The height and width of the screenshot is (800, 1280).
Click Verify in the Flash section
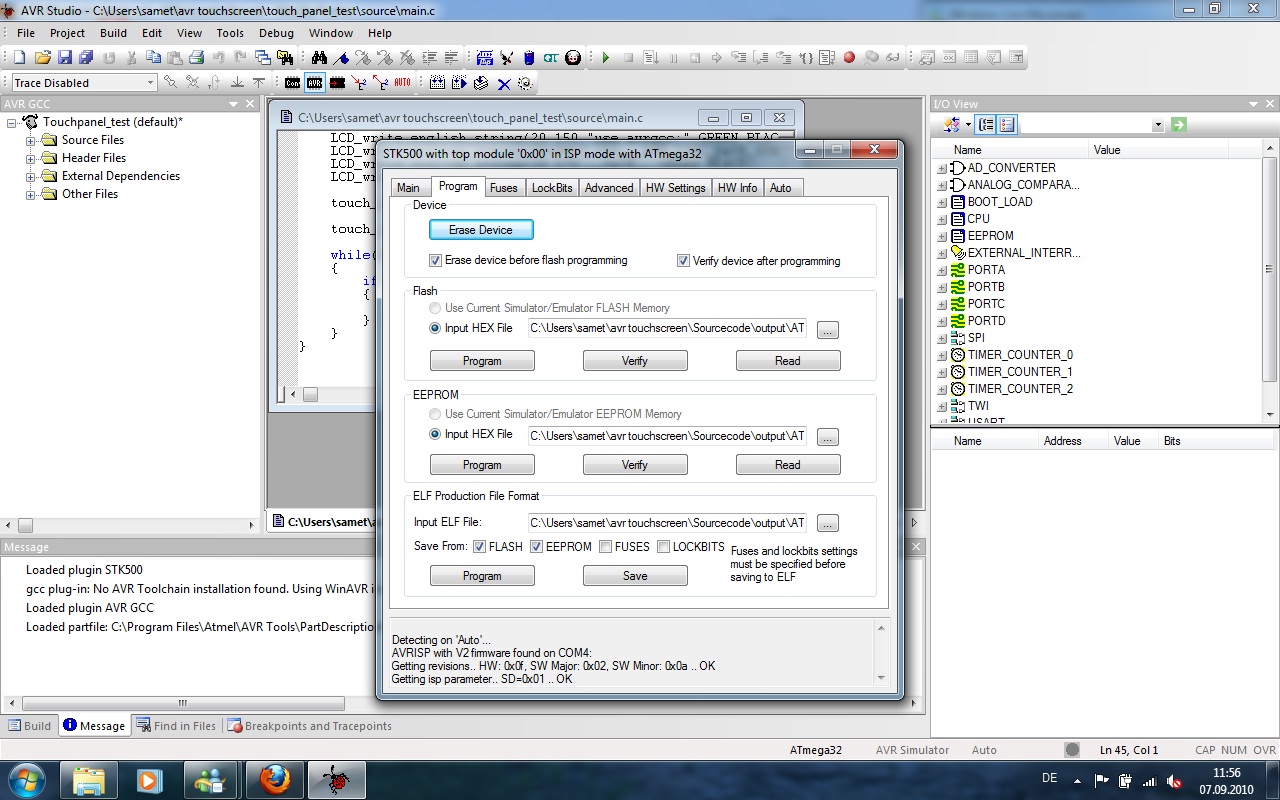pyautogui.click(x=635, y=361)
